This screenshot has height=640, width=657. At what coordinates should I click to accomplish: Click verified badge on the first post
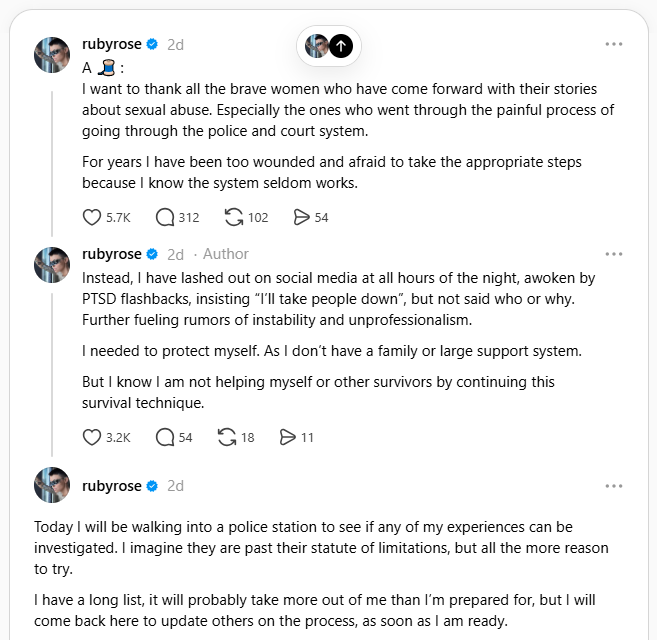(152, 44)
